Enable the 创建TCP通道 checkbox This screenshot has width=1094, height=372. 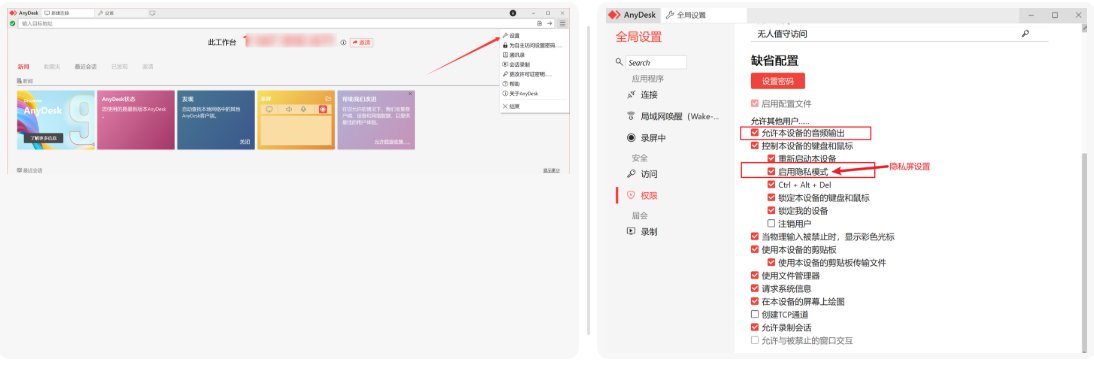pos(755,314)
